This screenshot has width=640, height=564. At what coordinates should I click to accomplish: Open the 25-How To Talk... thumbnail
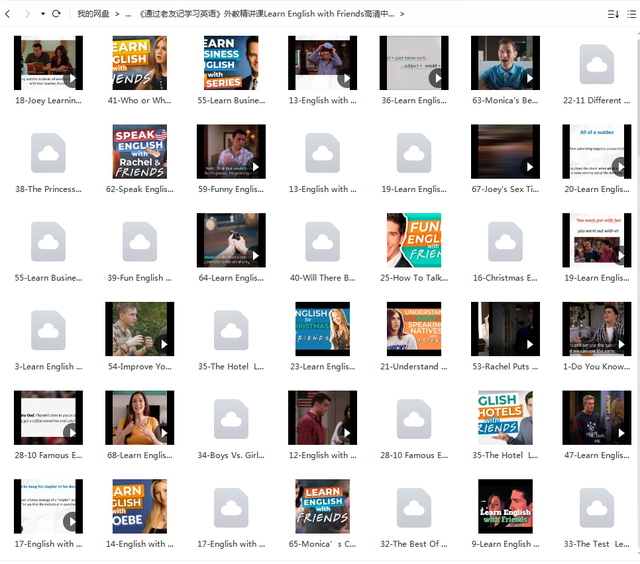click(x=414, y=240)
